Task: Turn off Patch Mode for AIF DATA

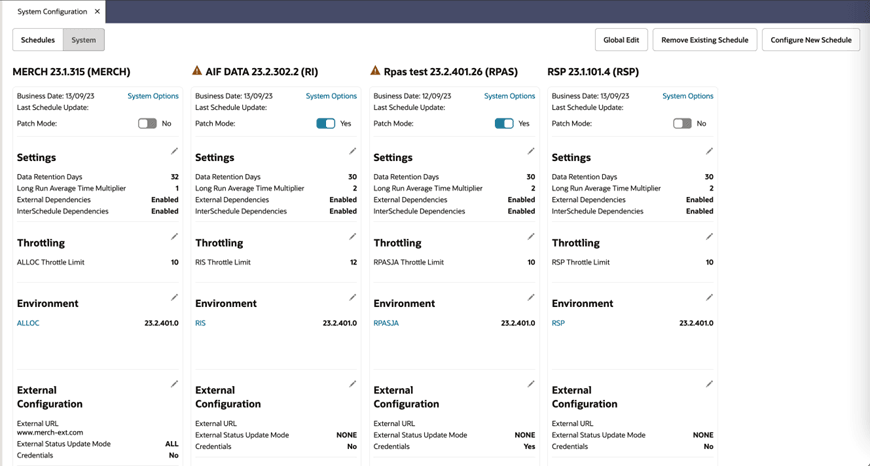Action: pyautogui.click(x=326, y=123)
